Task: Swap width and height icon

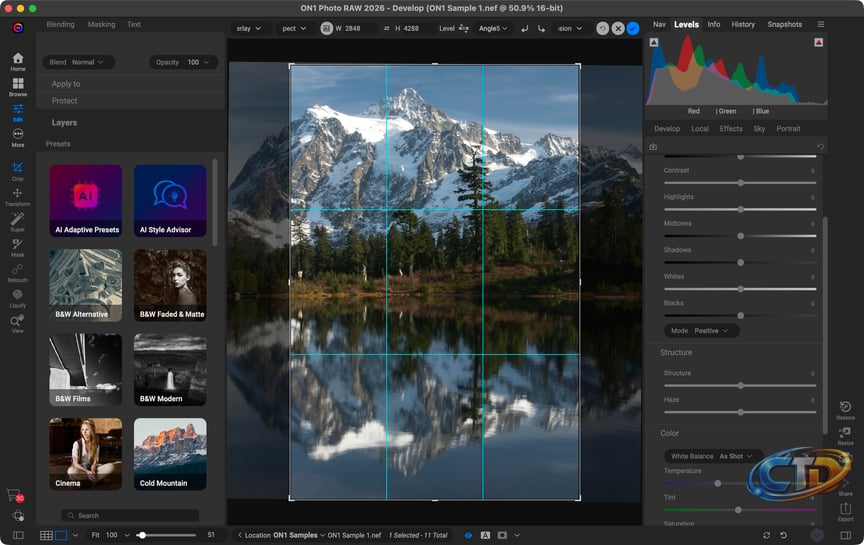Action: point(387,29)
